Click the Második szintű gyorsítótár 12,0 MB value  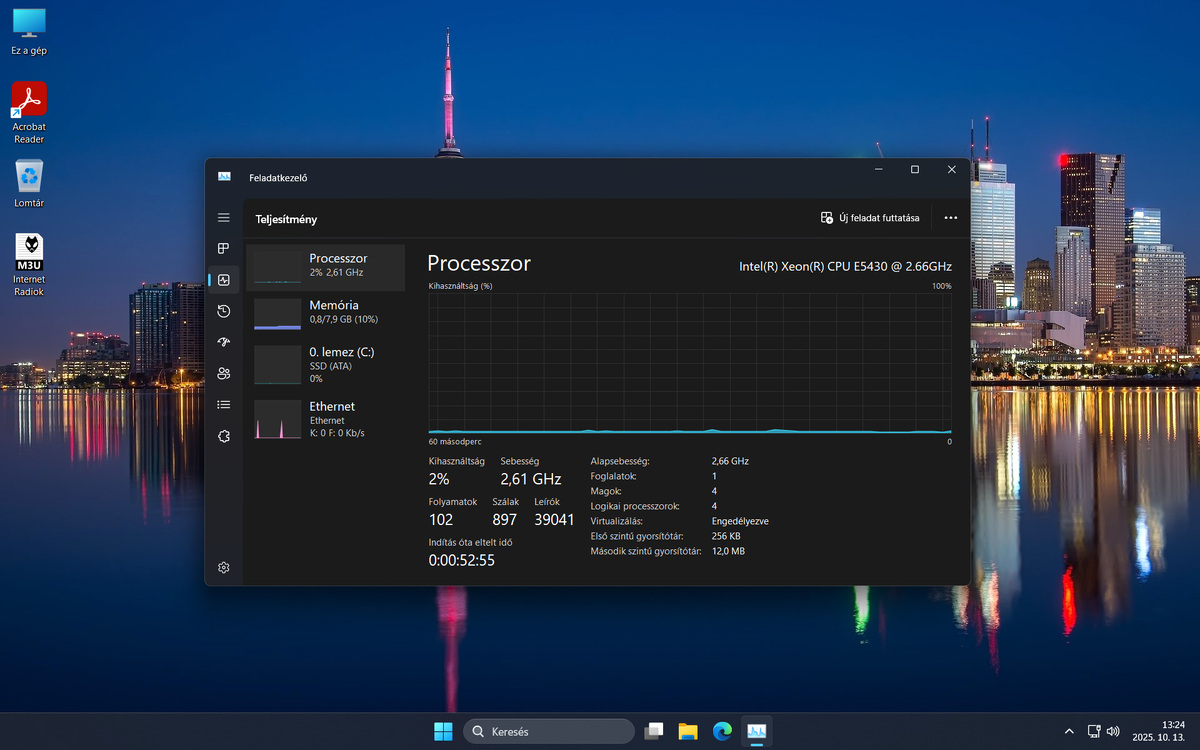click(728, 551)
